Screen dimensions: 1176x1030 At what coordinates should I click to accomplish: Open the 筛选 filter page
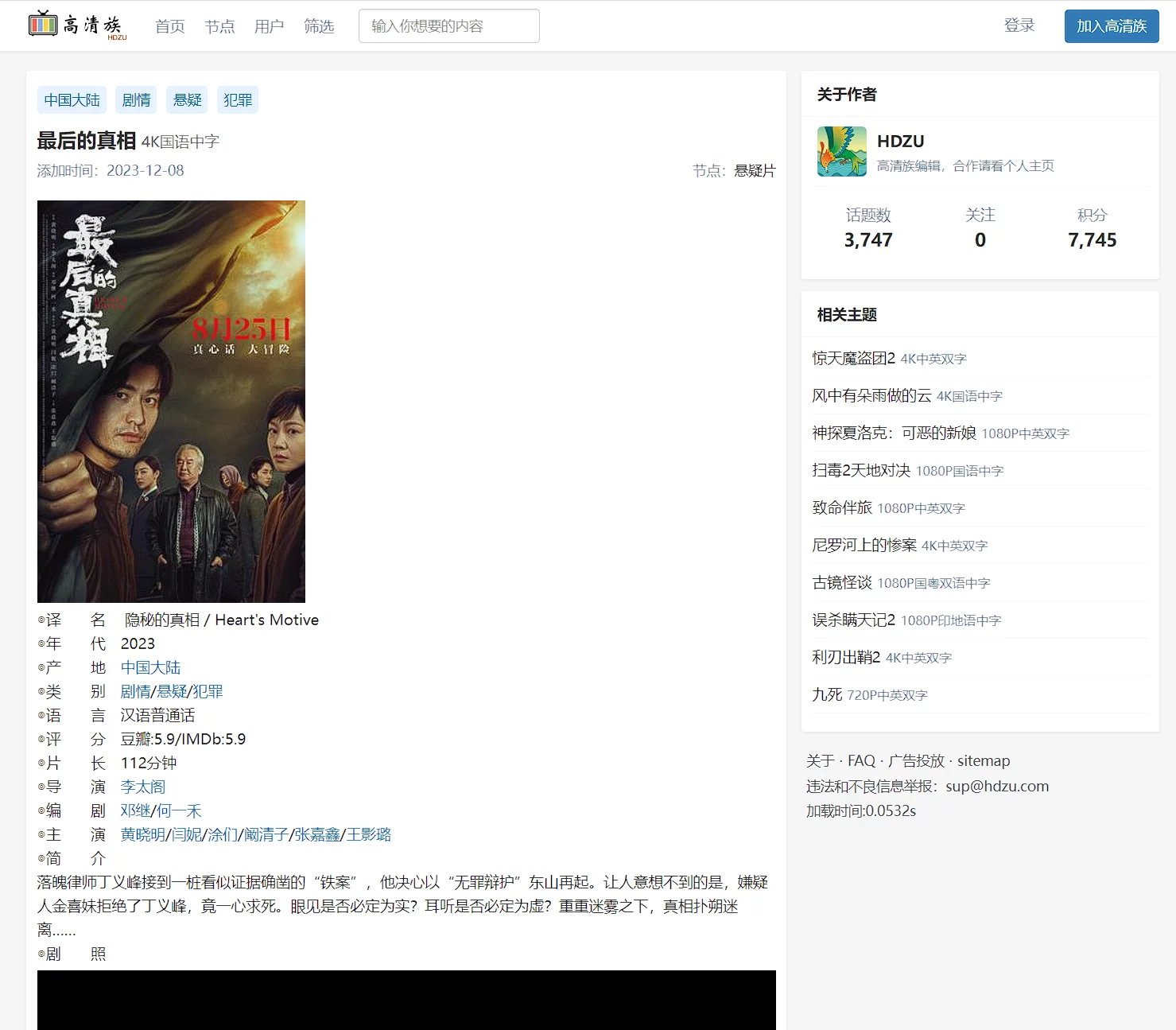(319, 26)
